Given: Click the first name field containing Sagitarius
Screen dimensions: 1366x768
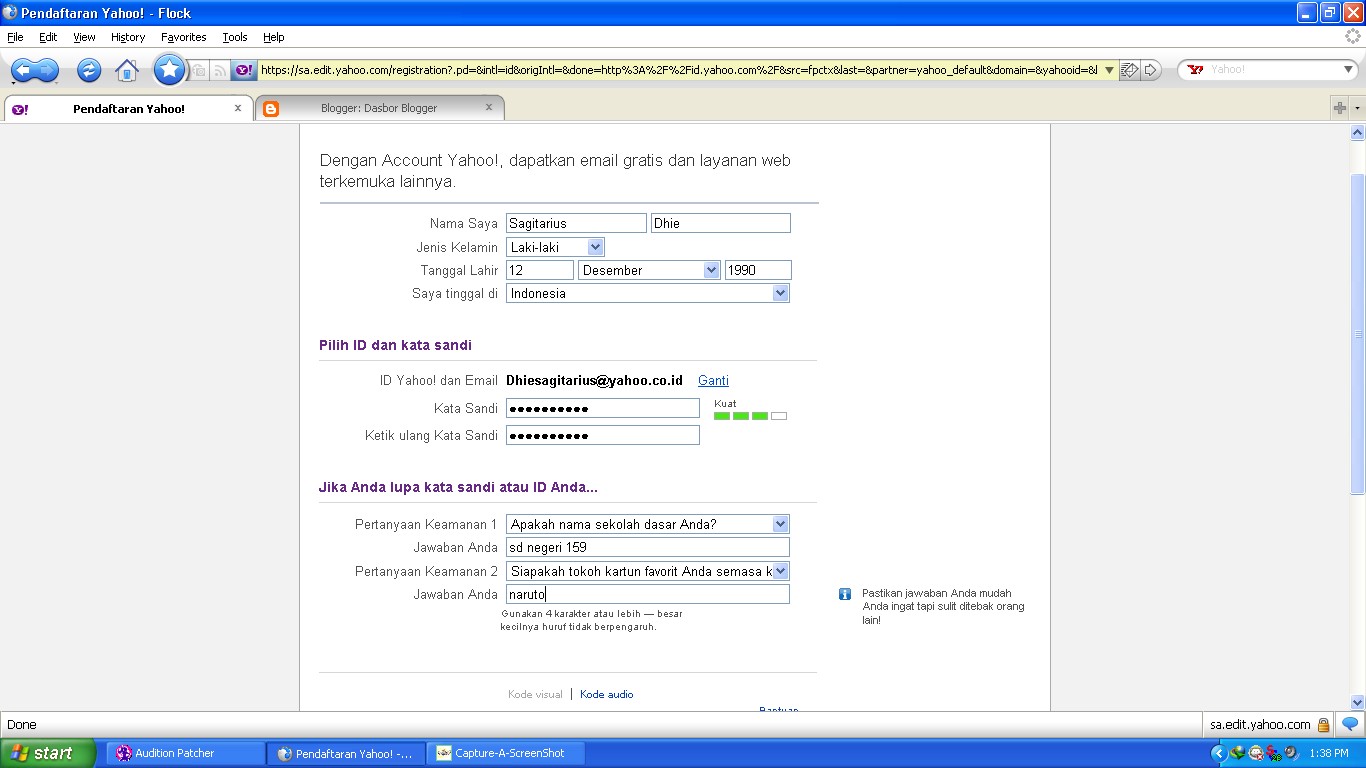Looking at the screenshot, I should [x=576, y=223].
